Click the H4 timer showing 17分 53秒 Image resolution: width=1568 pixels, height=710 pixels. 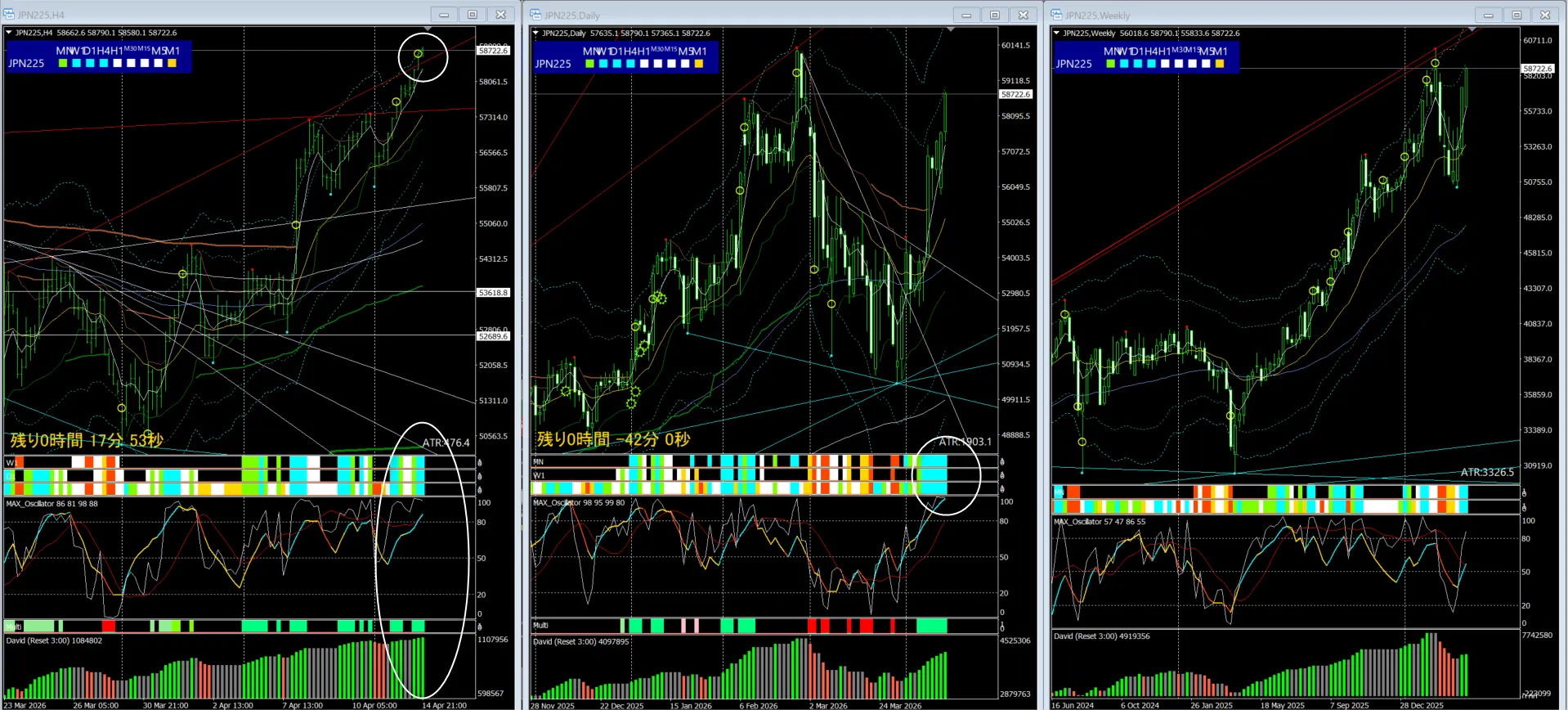[x=87, y=440]
